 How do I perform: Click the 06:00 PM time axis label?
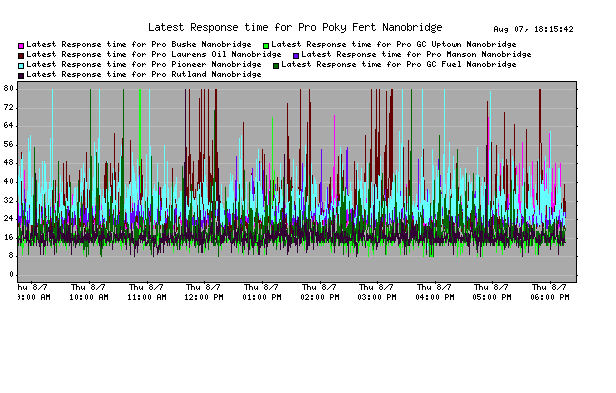tap(550, 292)
